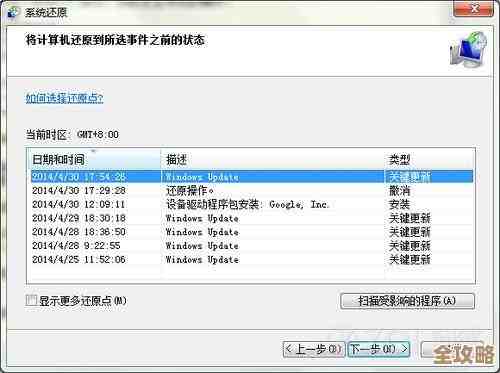The height and width of the screenshot is (373, 500).
Task: Select restore point 2014/4/28 9:22:55
Action: click(x=252, y=246)
